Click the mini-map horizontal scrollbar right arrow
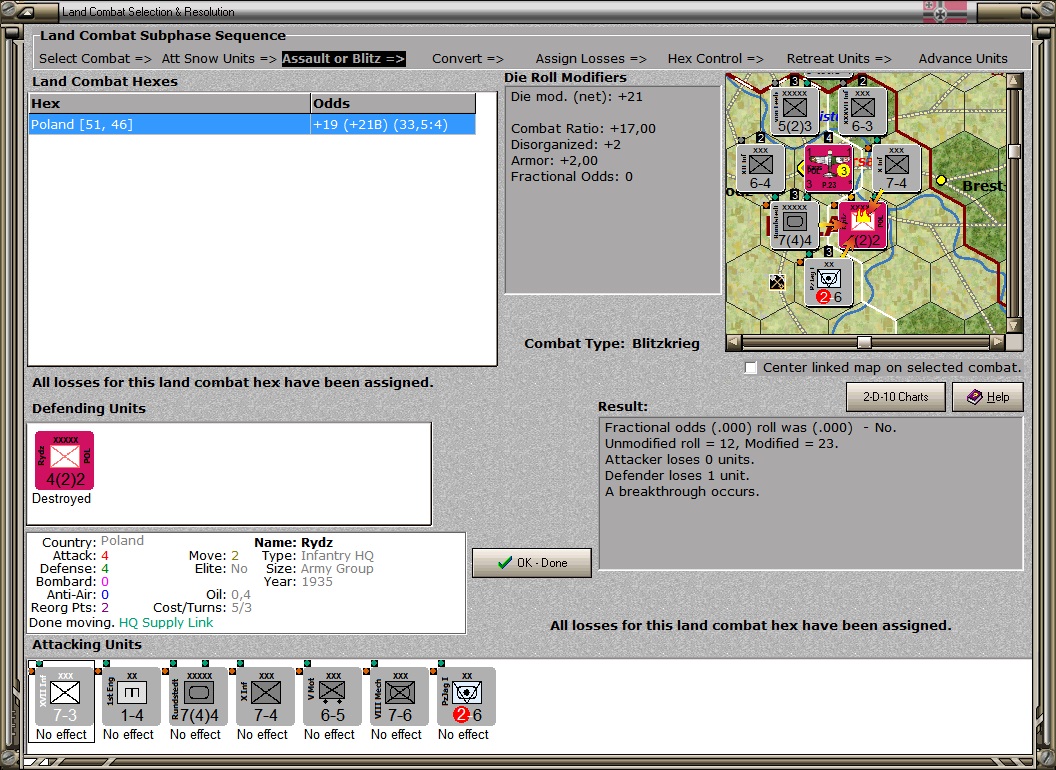 click(997, 342)
